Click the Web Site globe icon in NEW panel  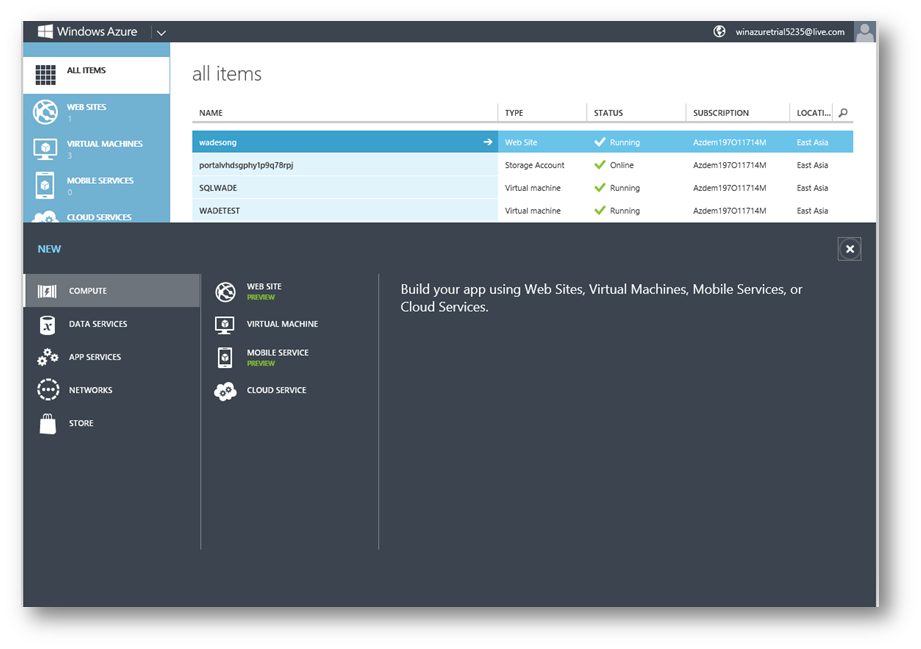pyautogui.click(x=225, y=292)
